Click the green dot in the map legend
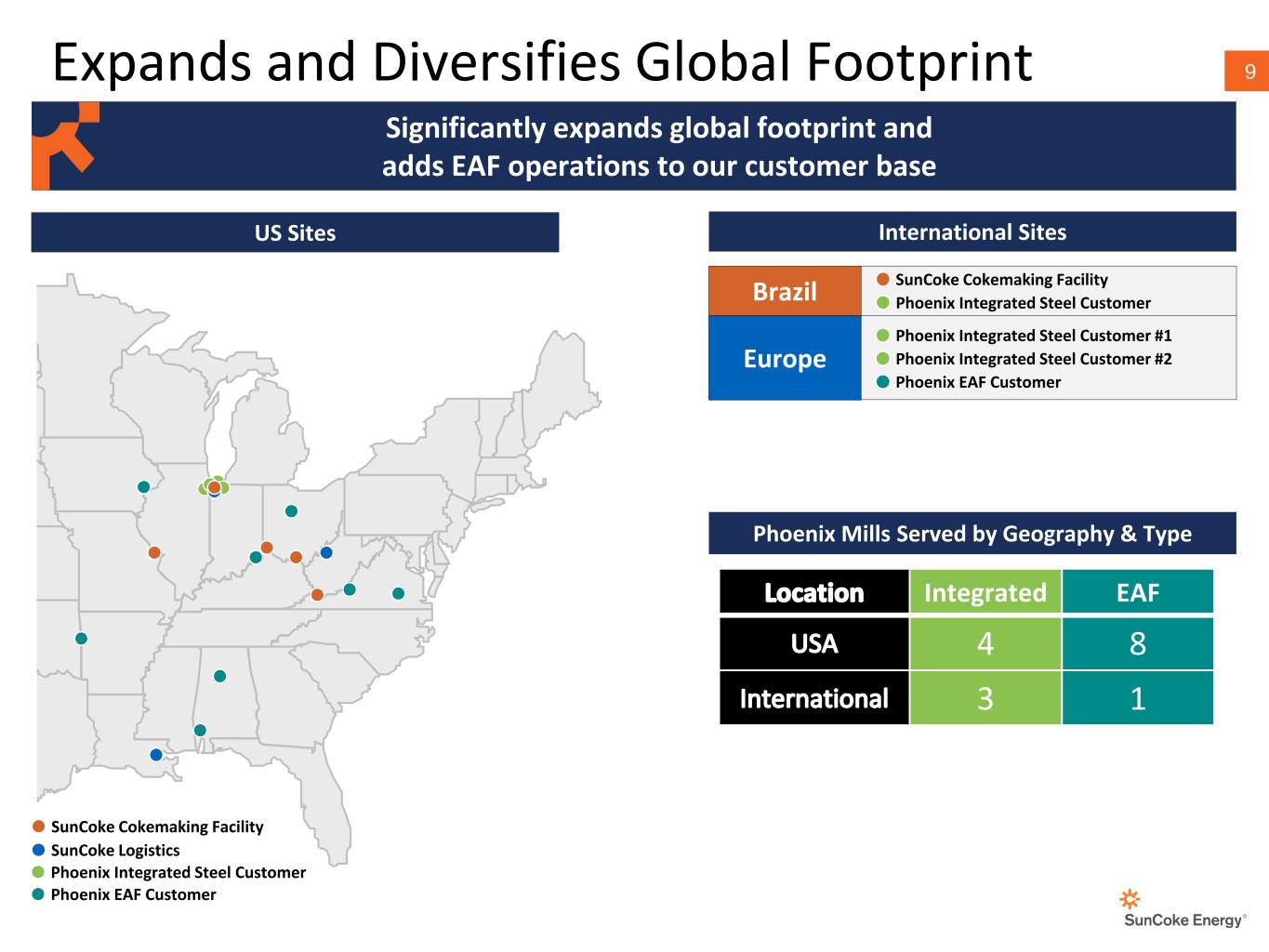 [38, 872]
